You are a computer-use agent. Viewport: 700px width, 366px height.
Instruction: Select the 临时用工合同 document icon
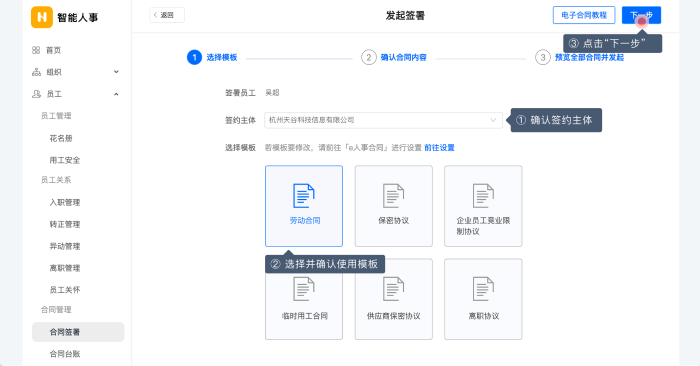point(304,289)
